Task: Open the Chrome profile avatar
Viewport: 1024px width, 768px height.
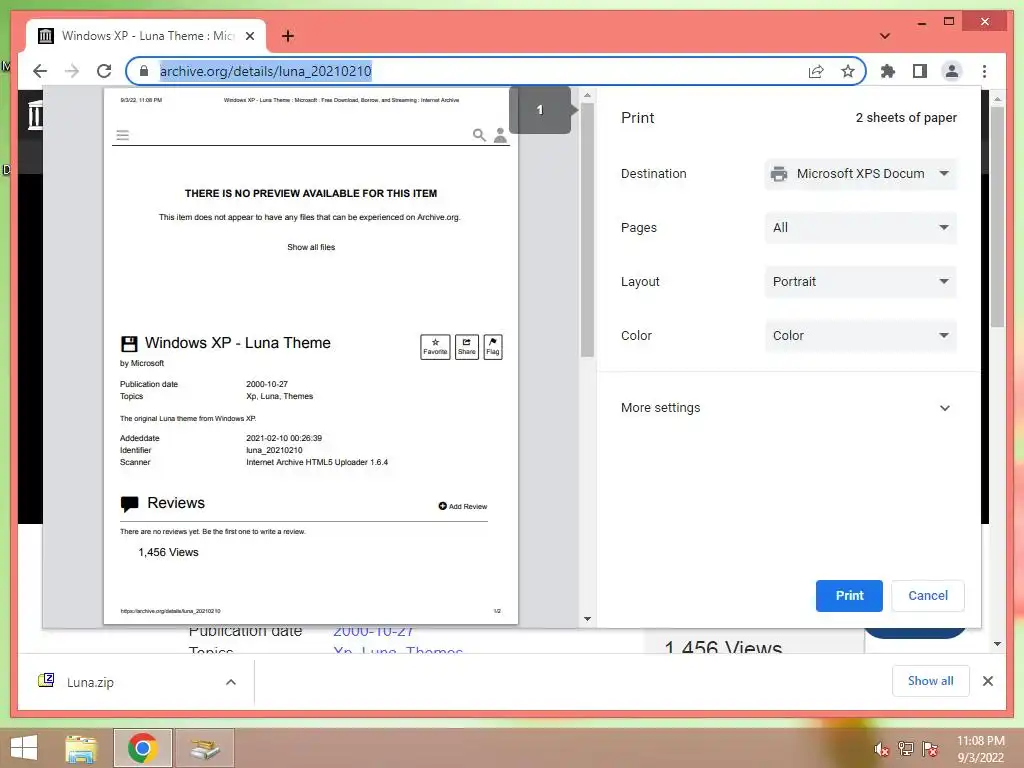Action: tap(952, 71)
